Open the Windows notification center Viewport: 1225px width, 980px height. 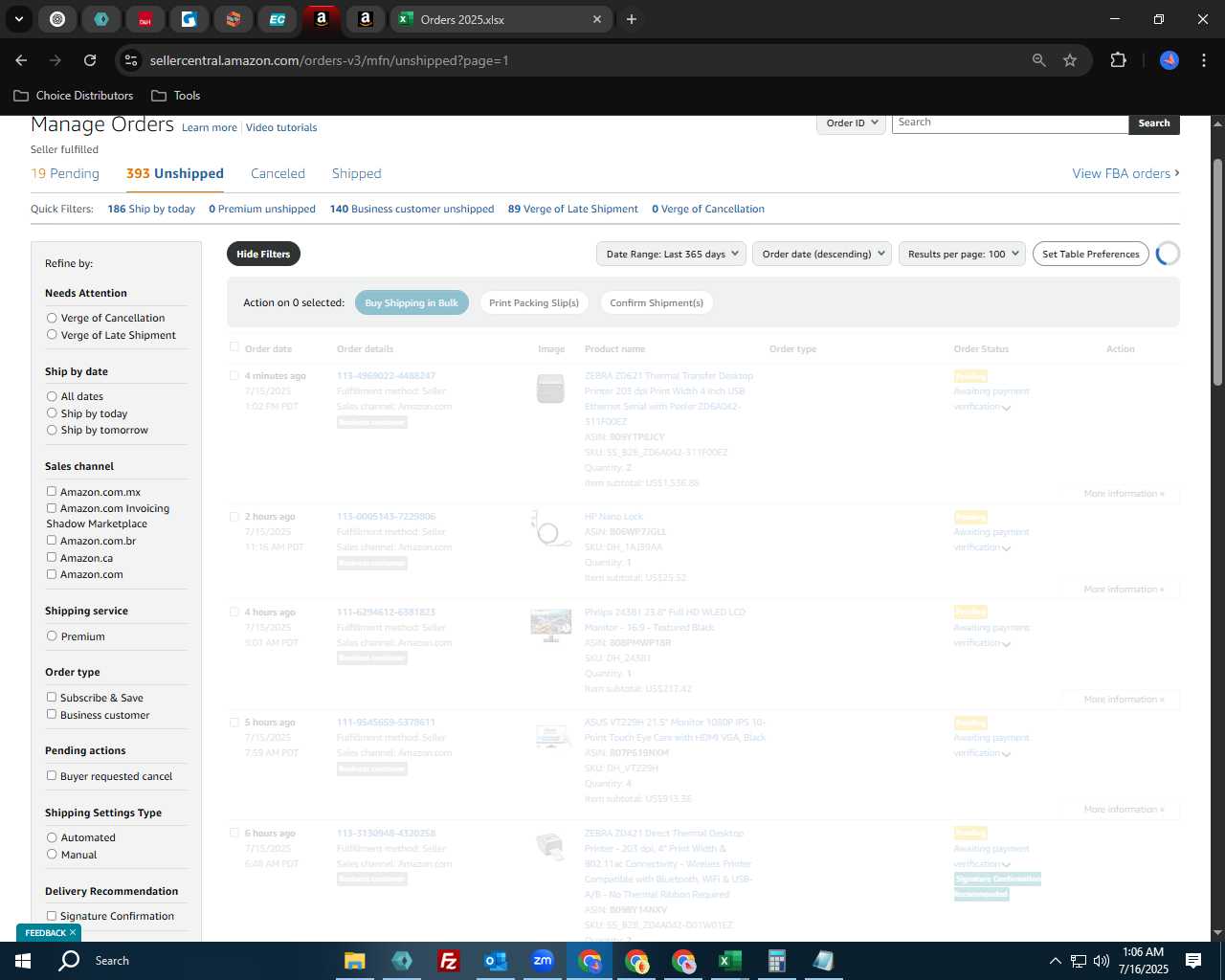point(1193,961)
